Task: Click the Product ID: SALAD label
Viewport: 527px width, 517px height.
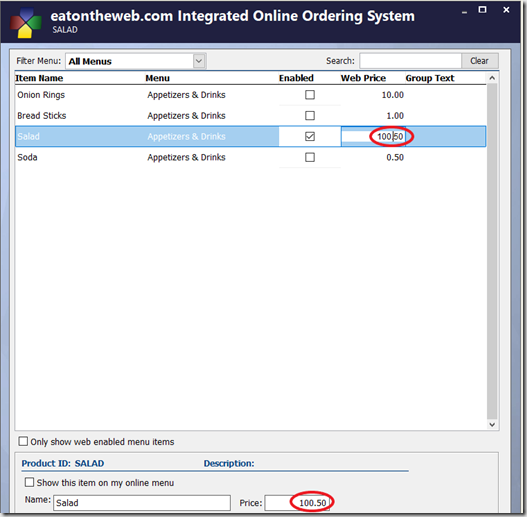Action: (x=63, y=463)
